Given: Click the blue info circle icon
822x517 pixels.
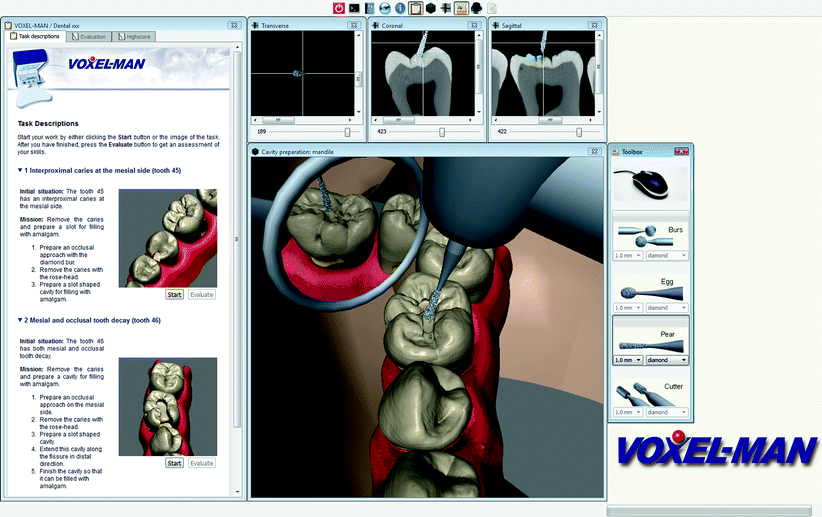Looking at the screenshot, I should 400,8.
